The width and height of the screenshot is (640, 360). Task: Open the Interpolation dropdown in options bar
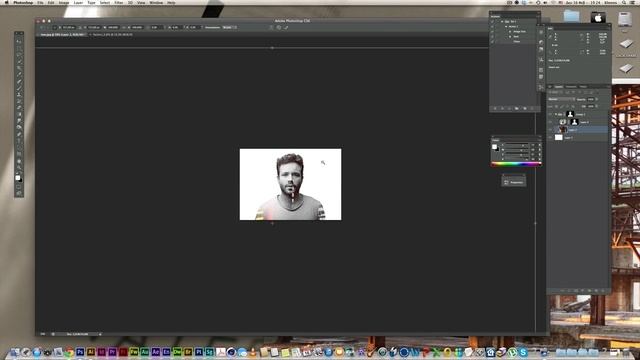pyautogui.click(x=229, y=27)
